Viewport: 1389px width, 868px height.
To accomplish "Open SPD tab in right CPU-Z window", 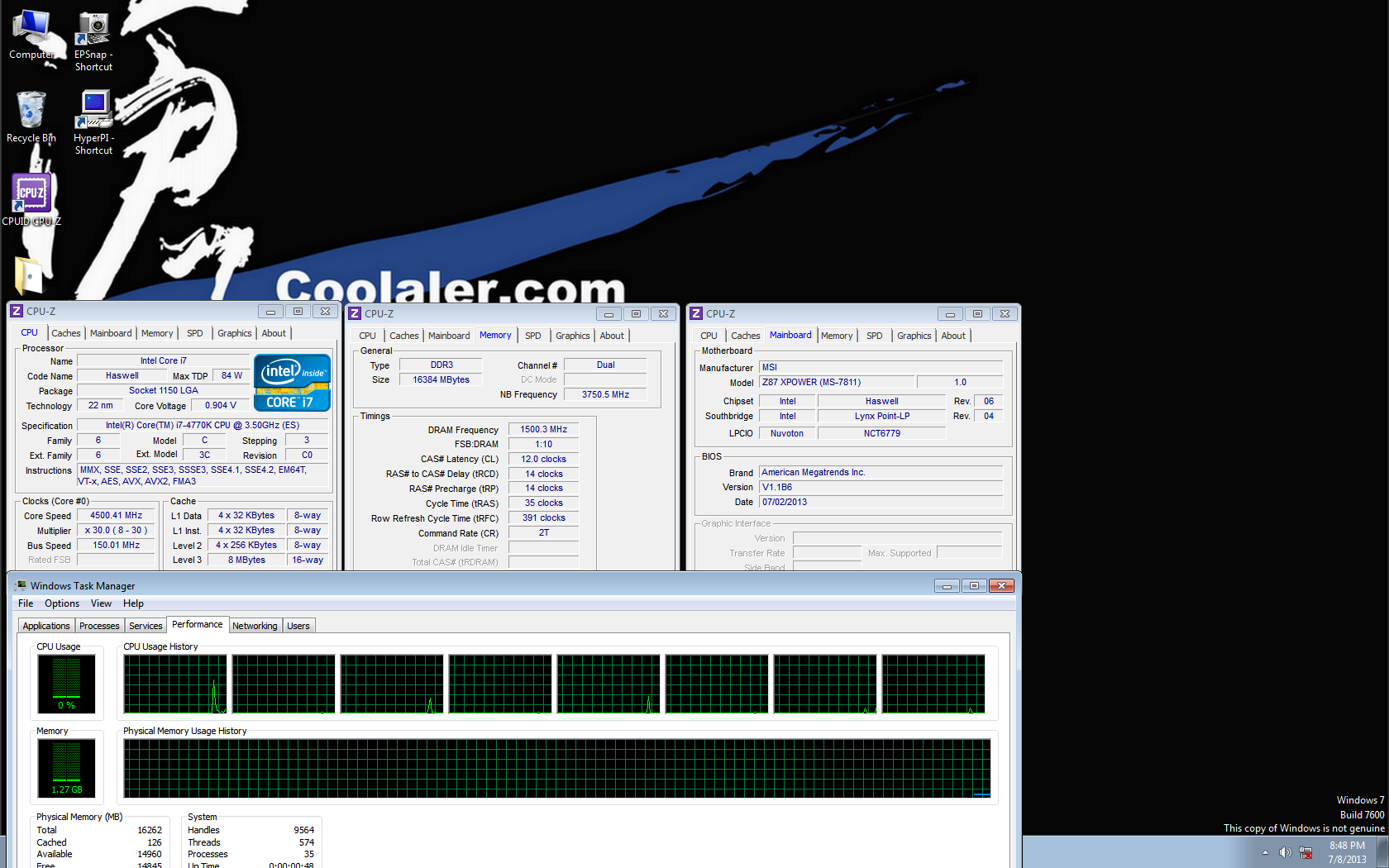I will coord(875,336).
